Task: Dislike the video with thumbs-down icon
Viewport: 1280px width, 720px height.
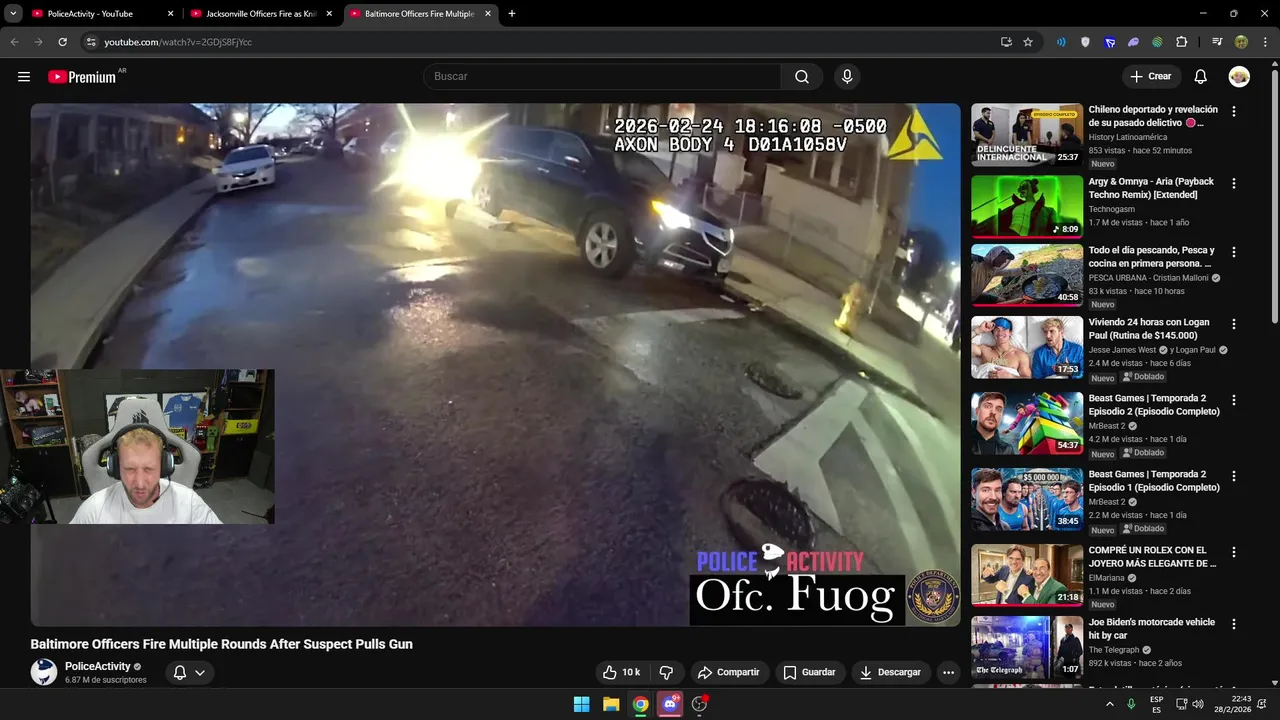Action: point(666,672)
